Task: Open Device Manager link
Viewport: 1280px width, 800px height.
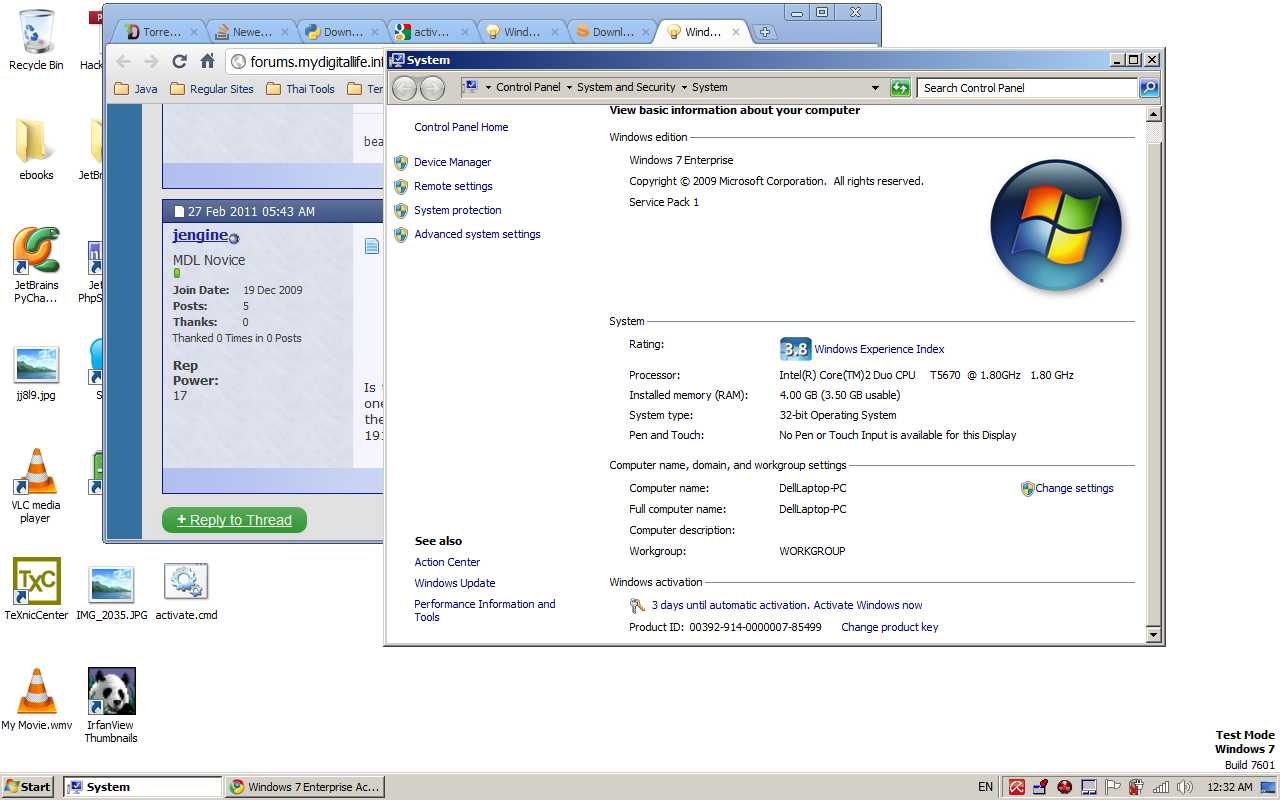Action: (x=453, y=162)
